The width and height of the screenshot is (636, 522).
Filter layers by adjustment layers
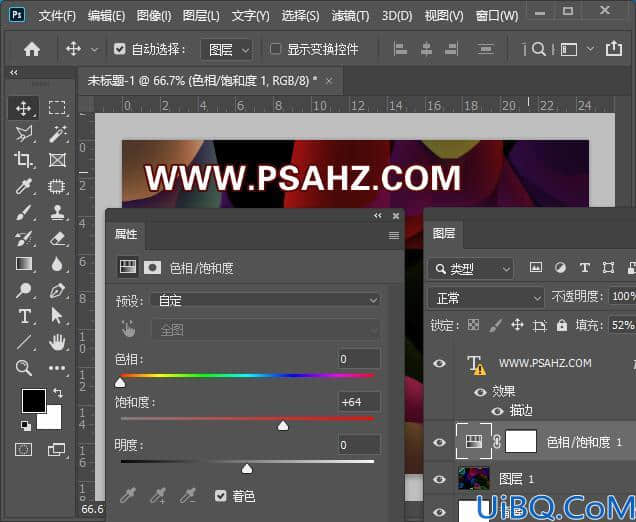click(x=560, y=268)
